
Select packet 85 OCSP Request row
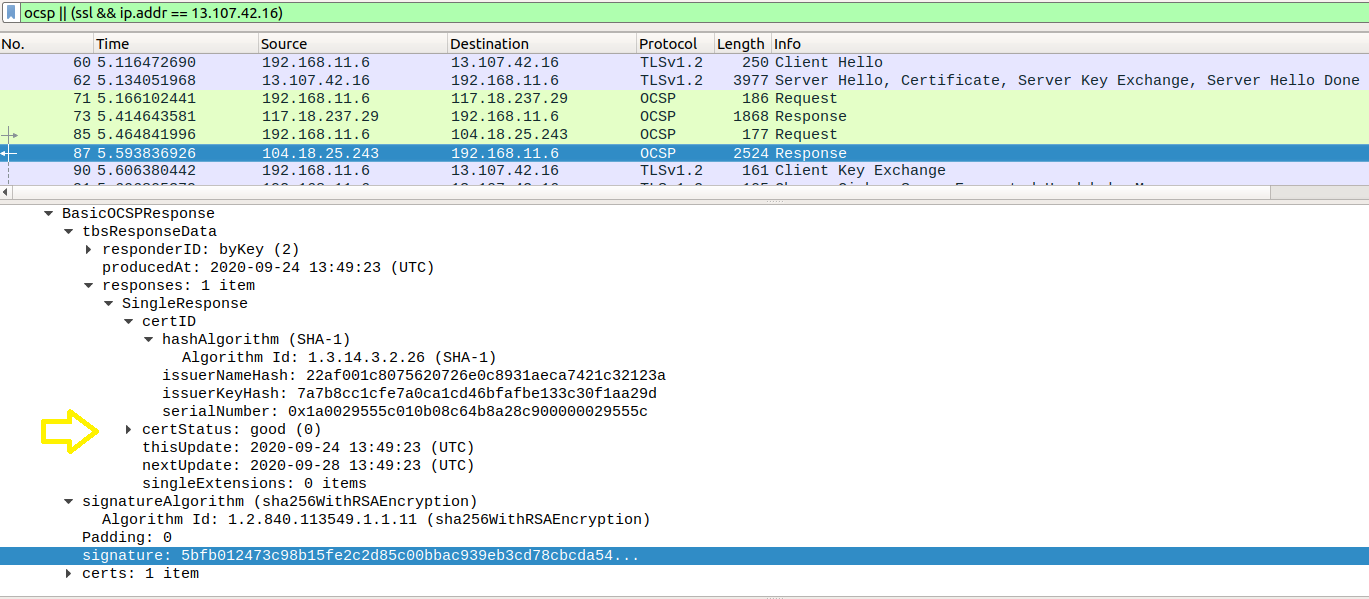tap(684, 134)
